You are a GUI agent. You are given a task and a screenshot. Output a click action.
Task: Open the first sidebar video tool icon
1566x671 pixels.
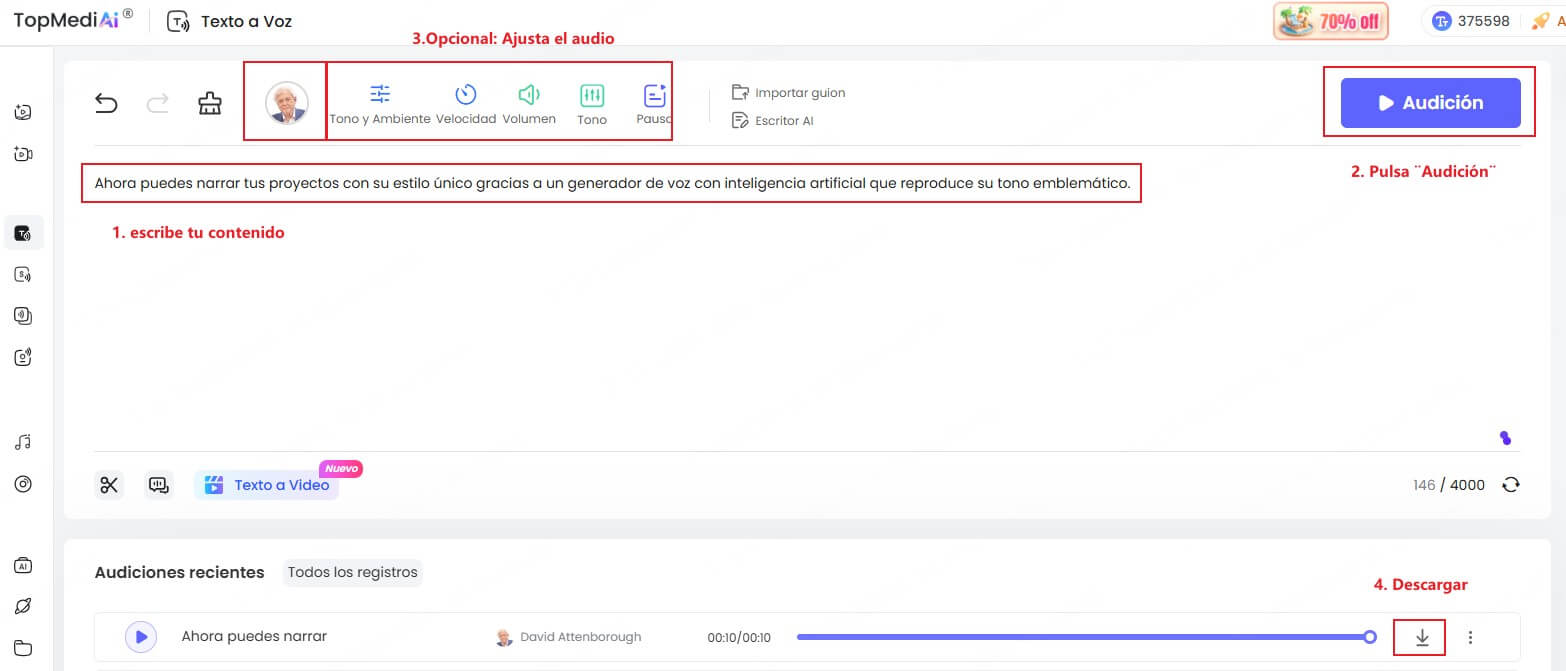[23, 112]
